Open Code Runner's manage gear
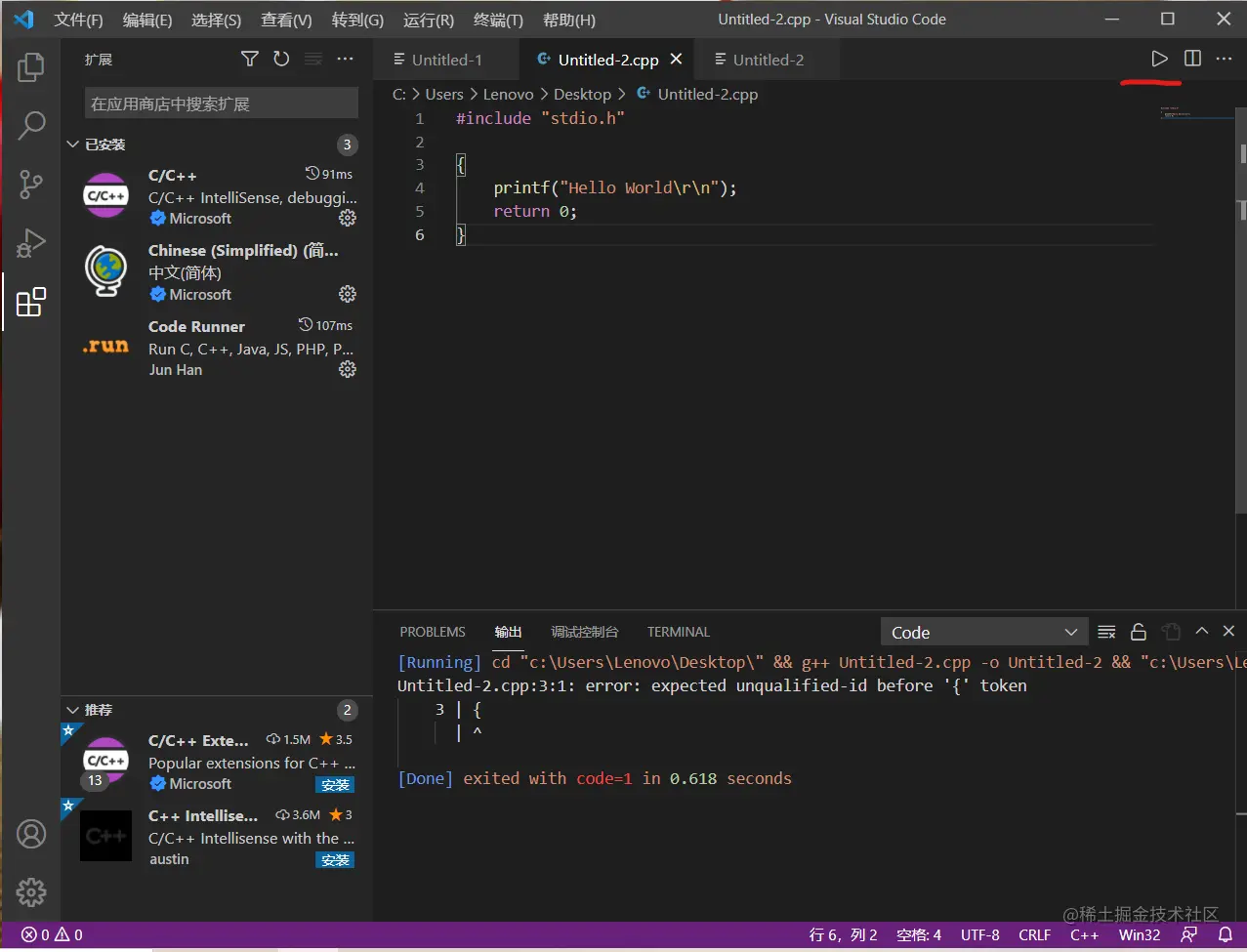1247x952 pixels. 347,369
